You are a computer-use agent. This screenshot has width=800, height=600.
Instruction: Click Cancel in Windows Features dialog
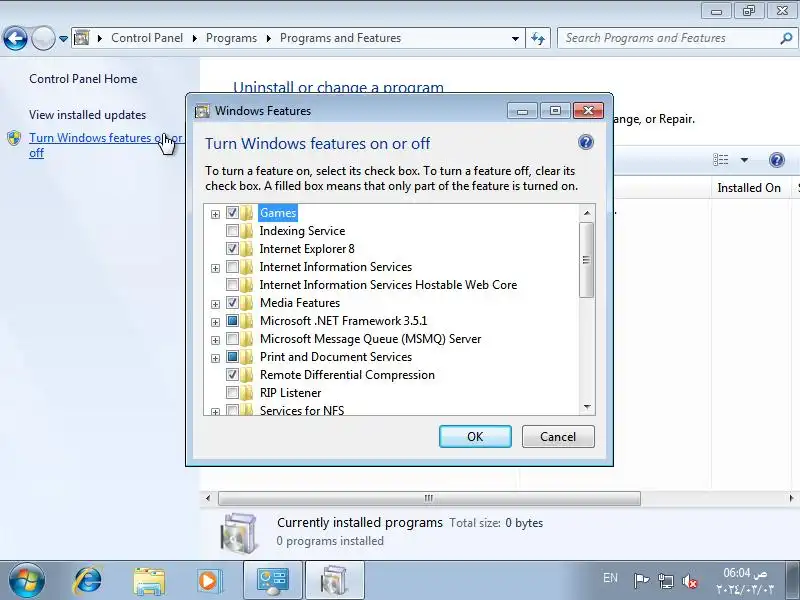tap(558, 437)
